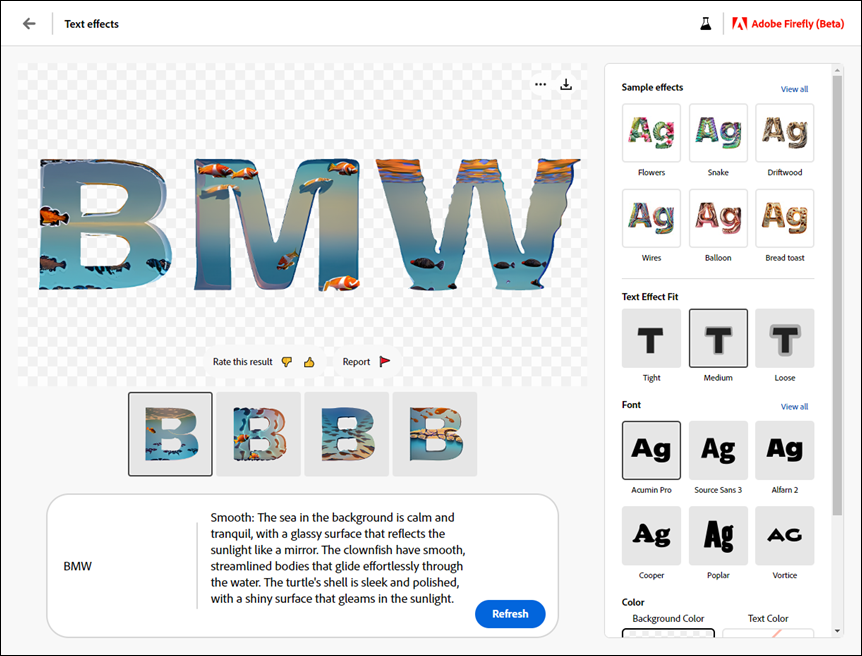Go back using the left arrow
The height and width of the screenshot is (656, 862).
tap(29, 24)
